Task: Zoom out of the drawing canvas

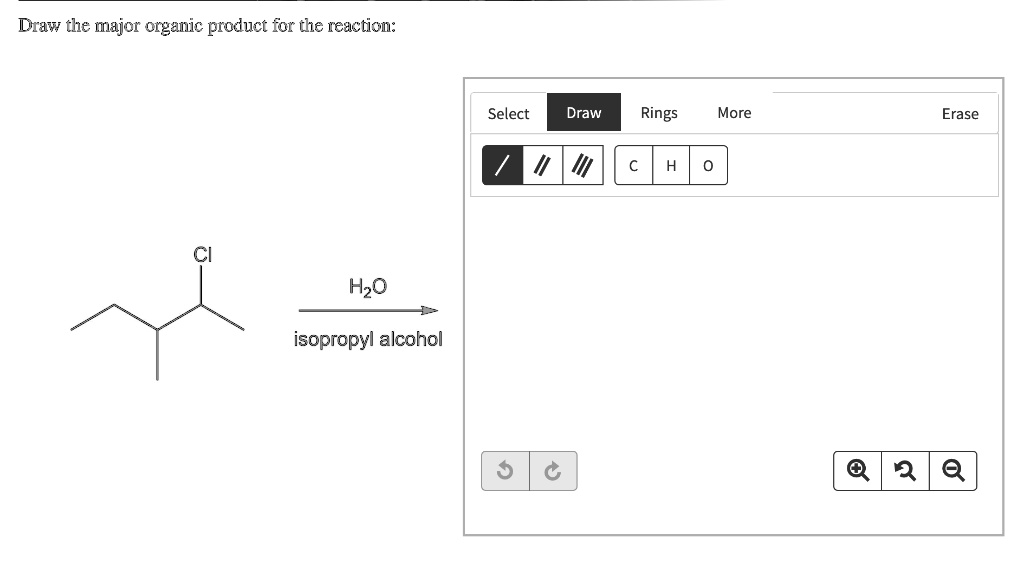Action: point(950,470)
